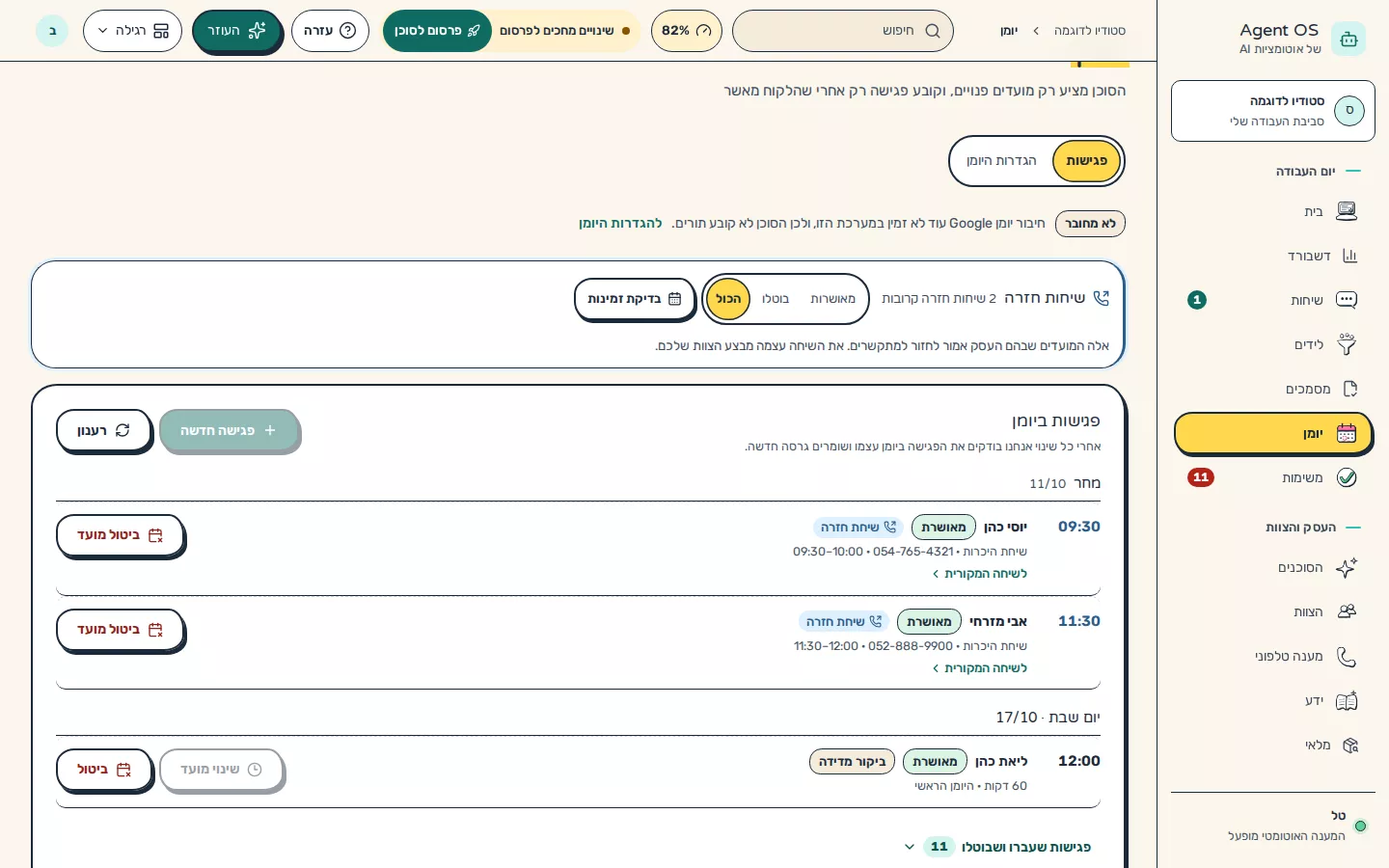Open the מלאי boxes icon
The height and width of the screenshot is (868, 1389).
click(1349, 745)
